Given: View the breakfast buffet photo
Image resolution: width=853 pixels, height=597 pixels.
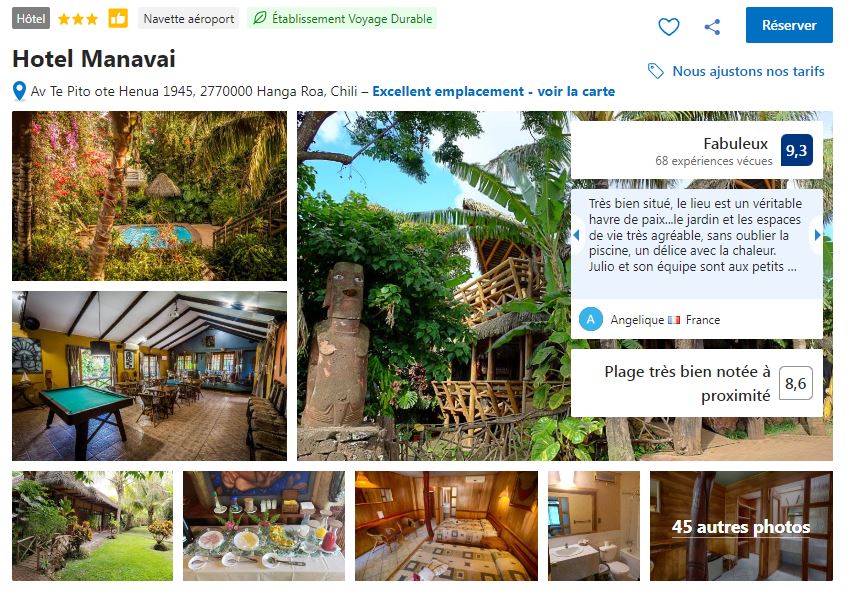Looking at the screenshot, I should 263,526.
